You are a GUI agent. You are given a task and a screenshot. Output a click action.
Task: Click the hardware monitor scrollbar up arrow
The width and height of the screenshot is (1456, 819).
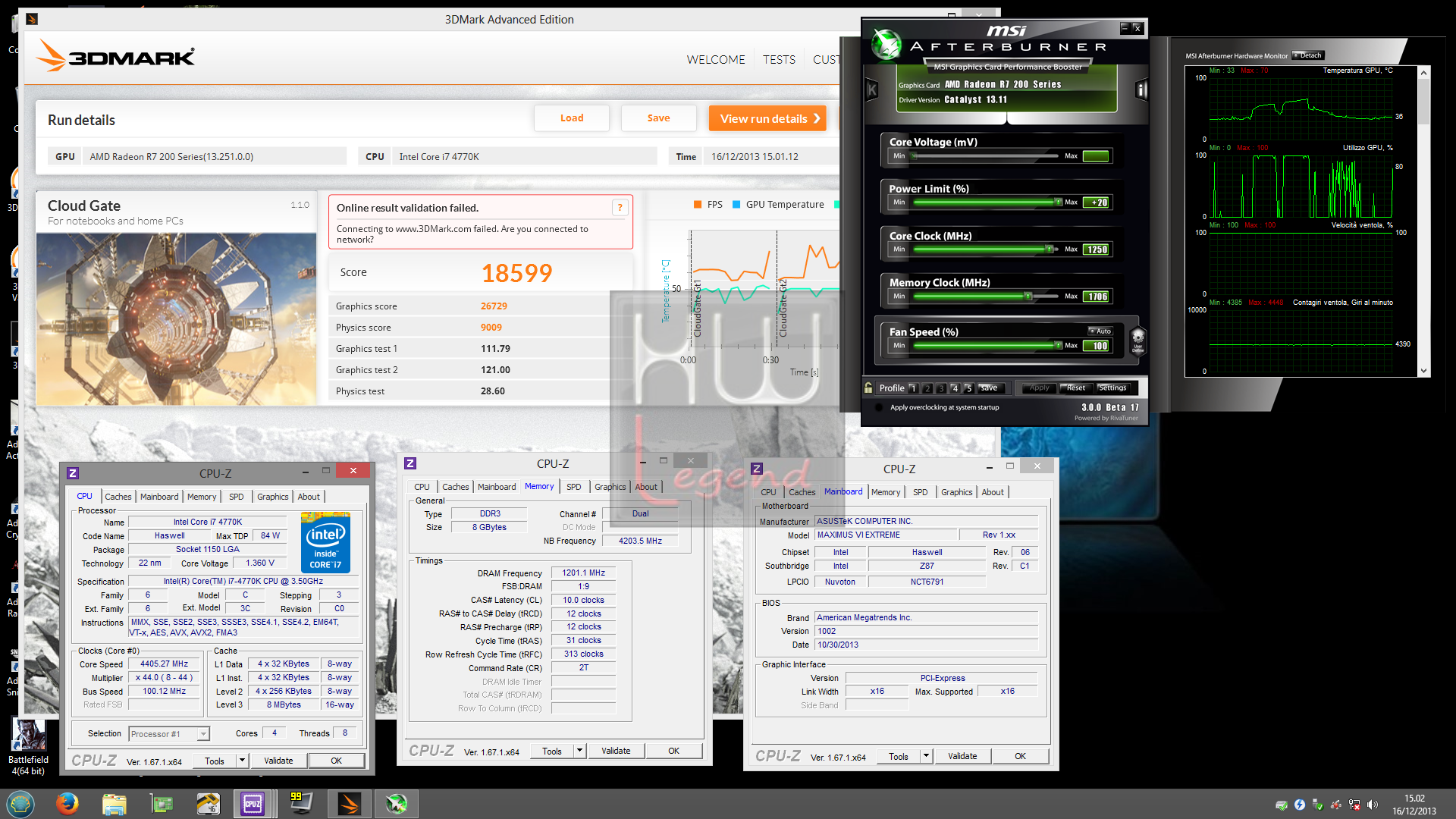[1423, 72]
